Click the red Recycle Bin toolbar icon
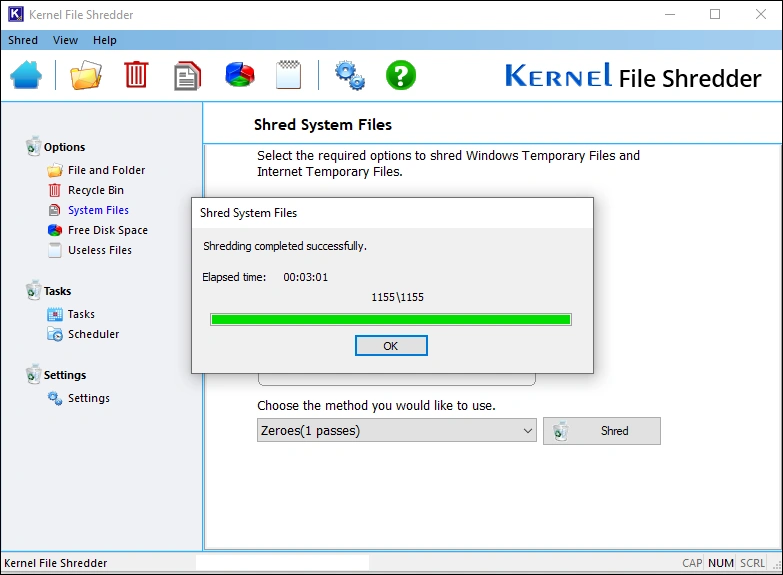This screenshot has height=575, width=783. pyautogui.click(x=136, y=76)
